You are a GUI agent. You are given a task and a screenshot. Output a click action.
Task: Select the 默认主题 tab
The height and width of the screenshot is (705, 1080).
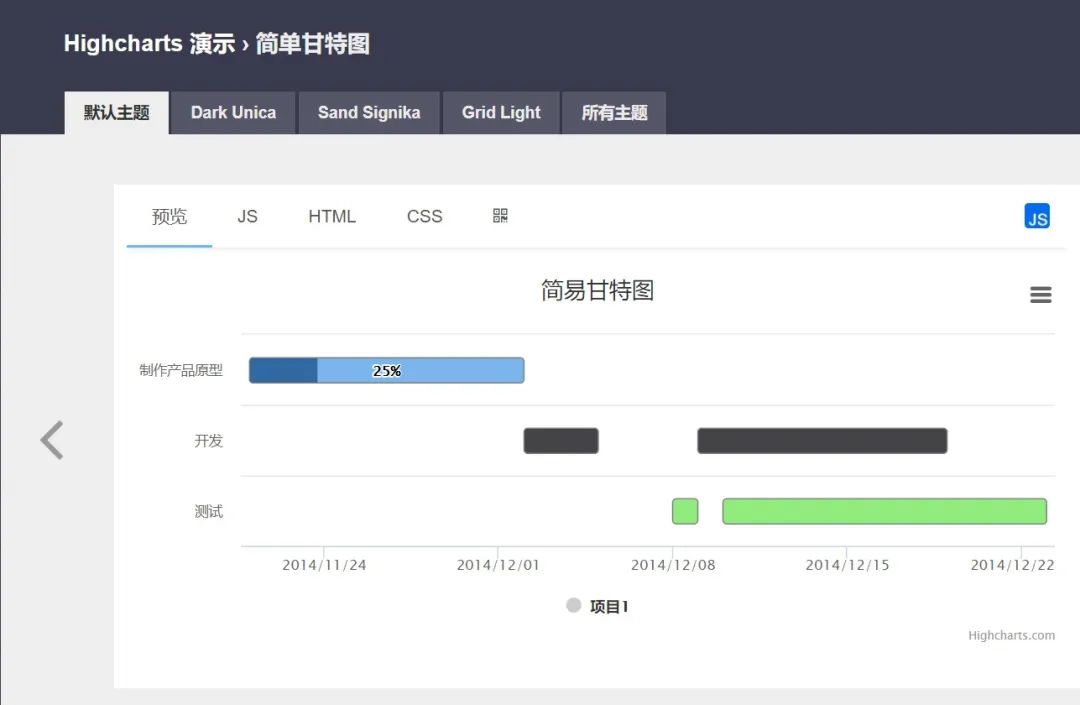[x=117, y=113]
